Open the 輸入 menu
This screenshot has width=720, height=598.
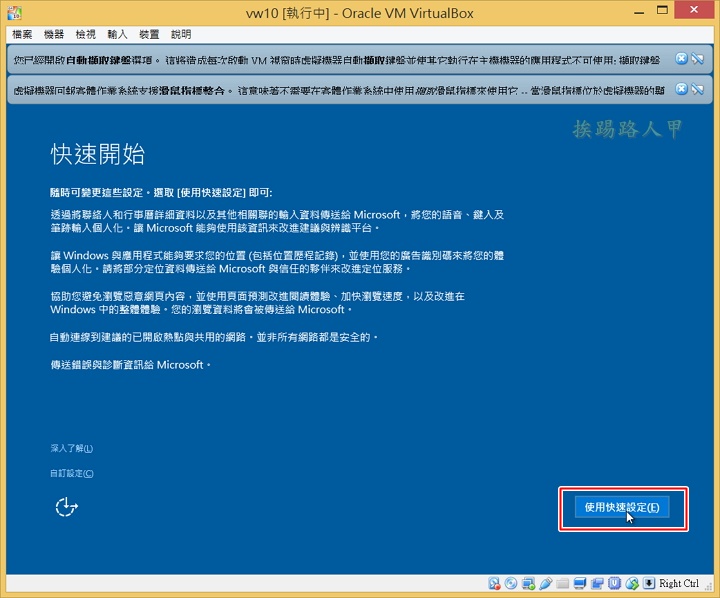(117, 34)
